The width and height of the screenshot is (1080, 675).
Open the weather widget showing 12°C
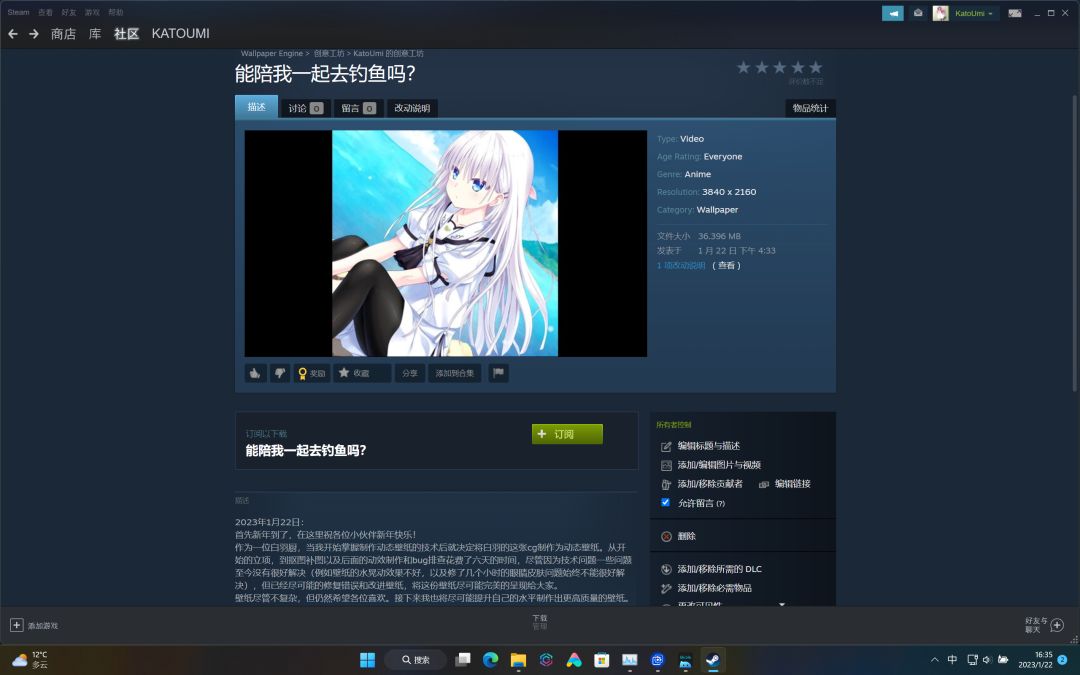click(x=30, y=660)
